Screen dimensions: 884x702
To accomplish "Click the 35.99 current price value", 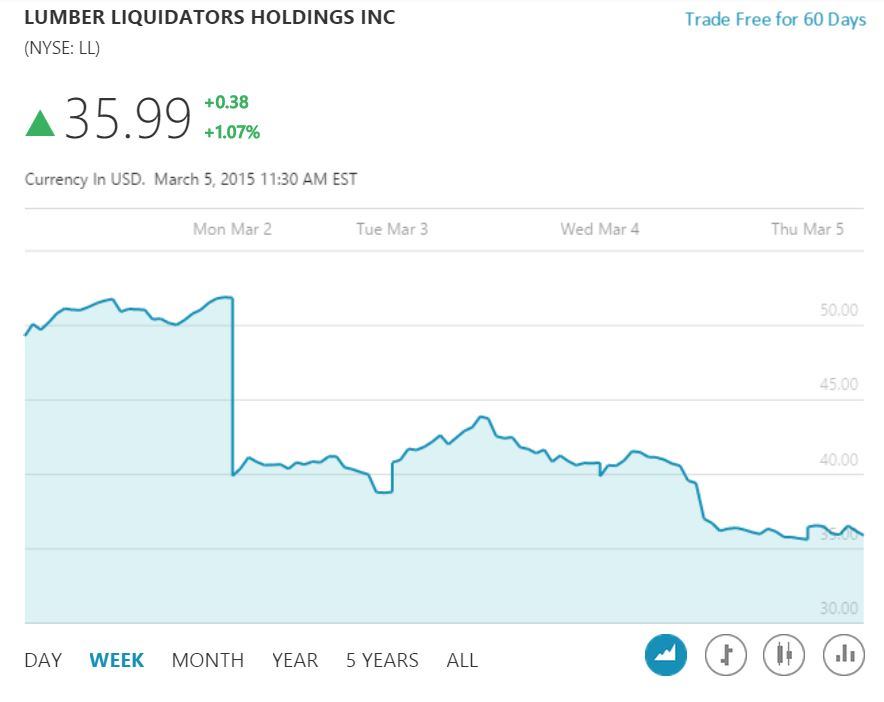I will (x=128, y=120).
